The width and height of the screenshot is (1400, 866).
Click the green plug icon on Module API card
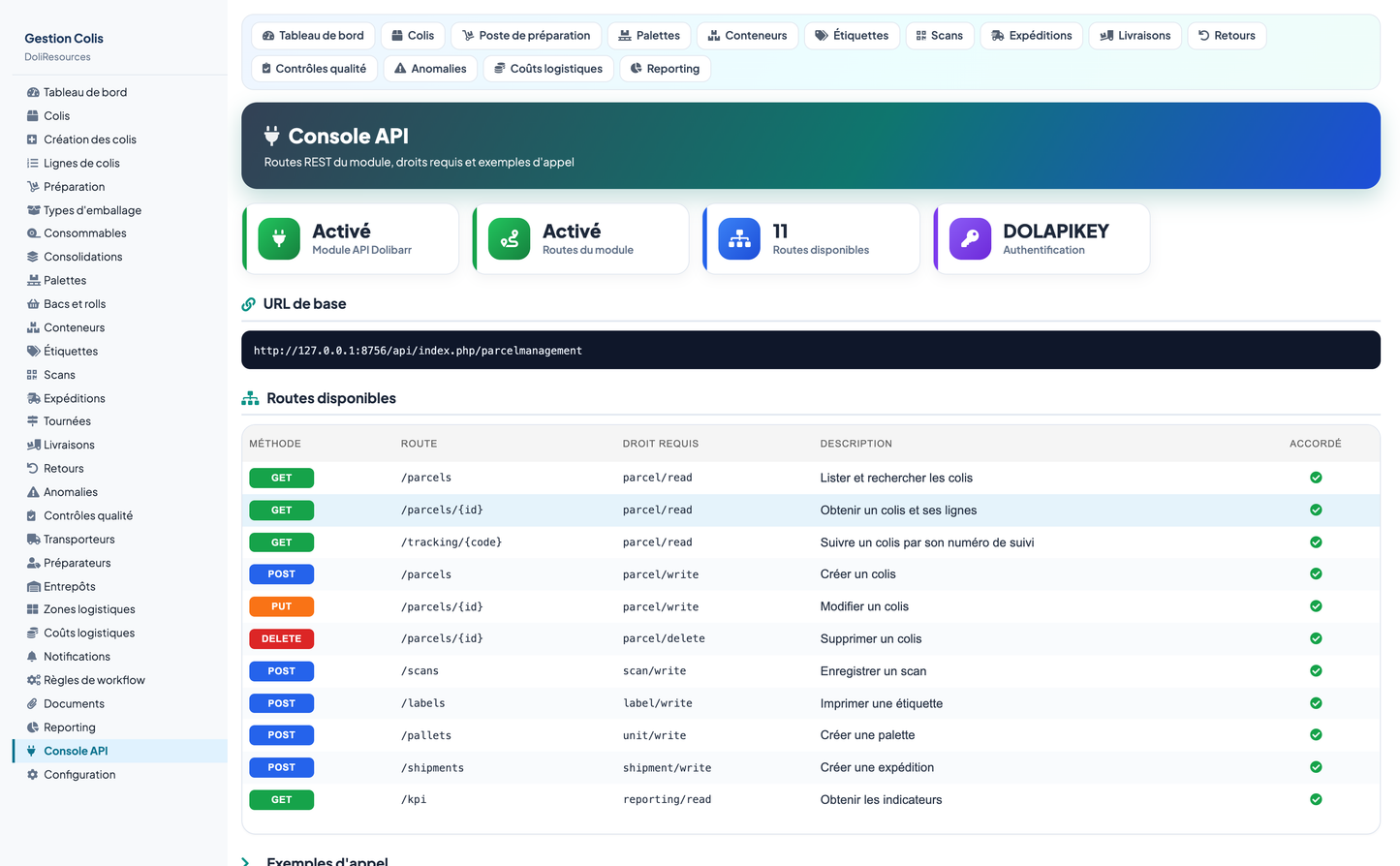tap(279, 239)
